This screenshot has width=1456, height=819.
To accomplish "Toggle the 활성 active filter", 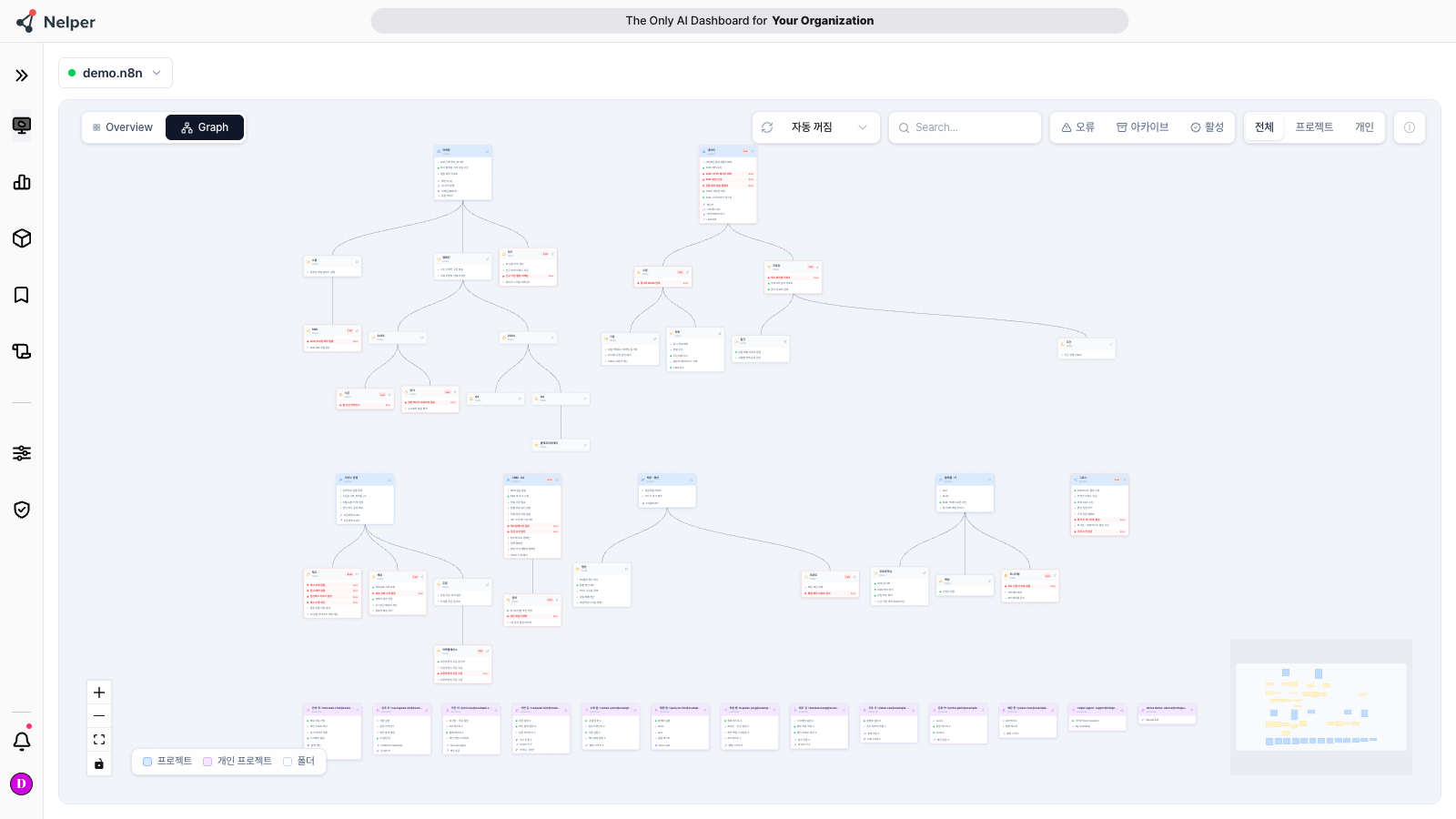I will (1208, 127).
